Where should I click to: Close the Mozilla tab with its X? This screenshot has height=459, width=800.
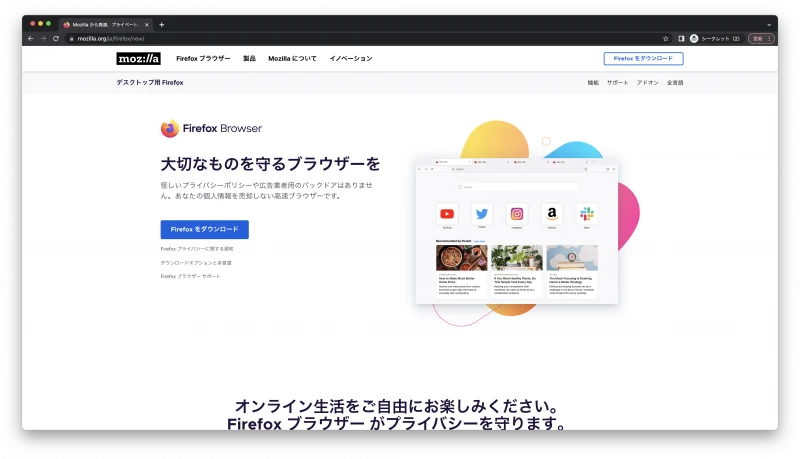147,24
